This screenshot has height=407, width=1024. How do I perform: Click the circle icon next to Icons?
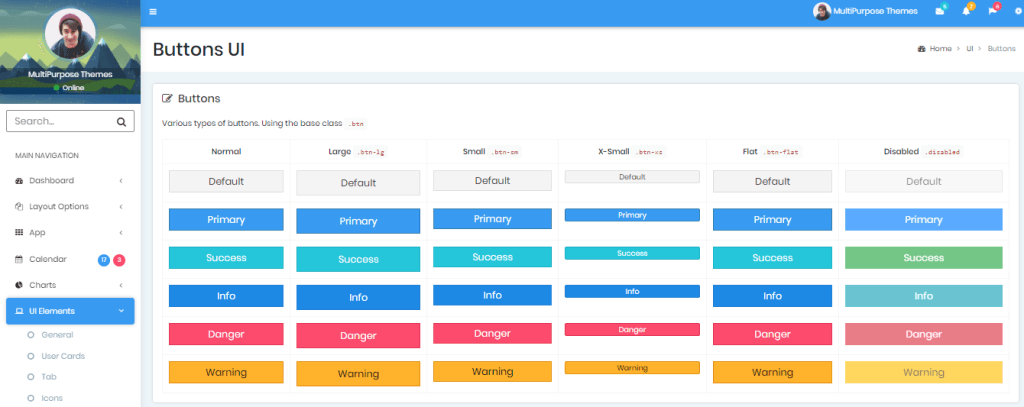[x=31, y=398]
